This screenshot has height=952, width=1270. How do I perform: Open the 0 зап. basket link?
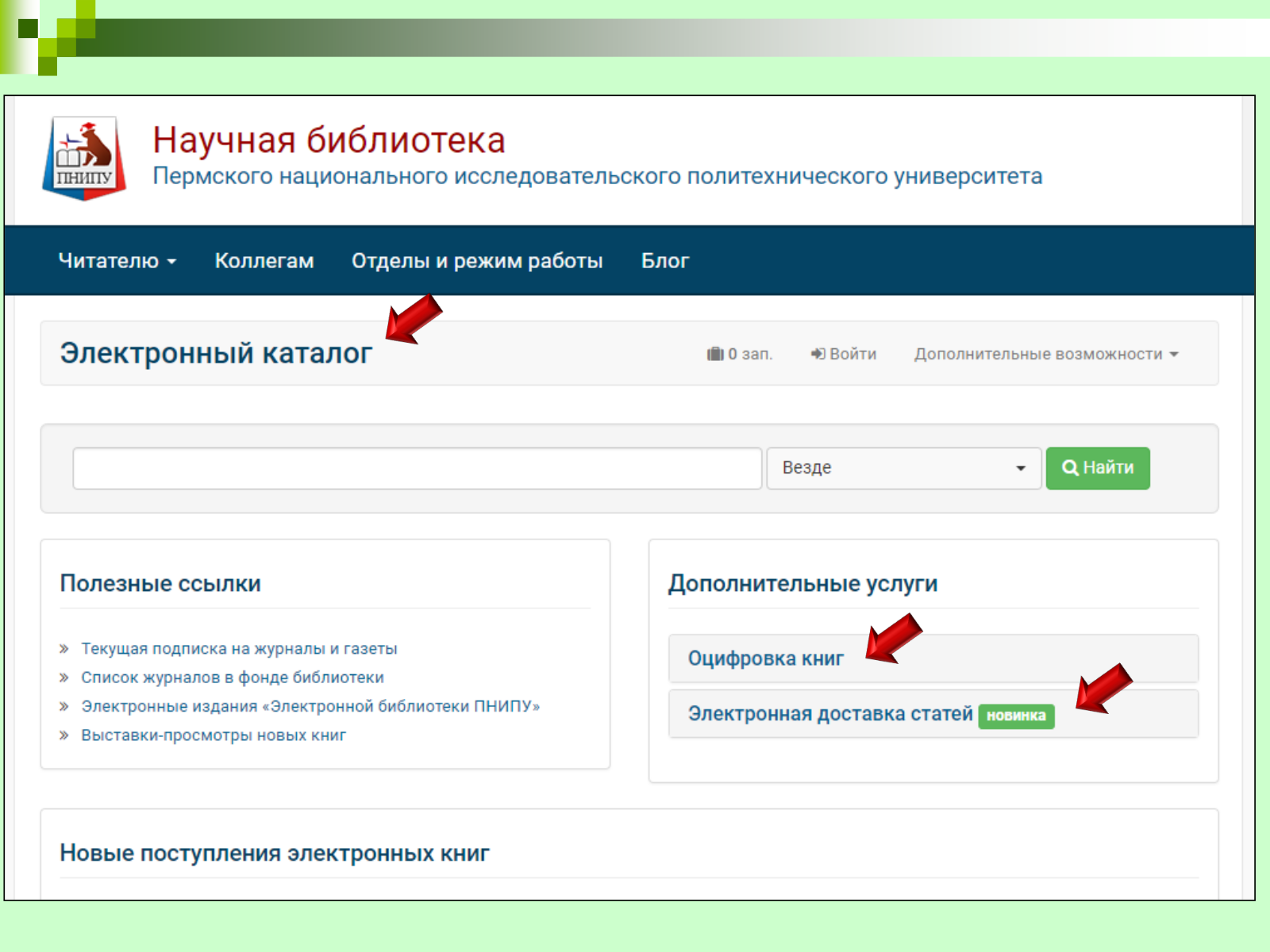(x=740, y=354)
